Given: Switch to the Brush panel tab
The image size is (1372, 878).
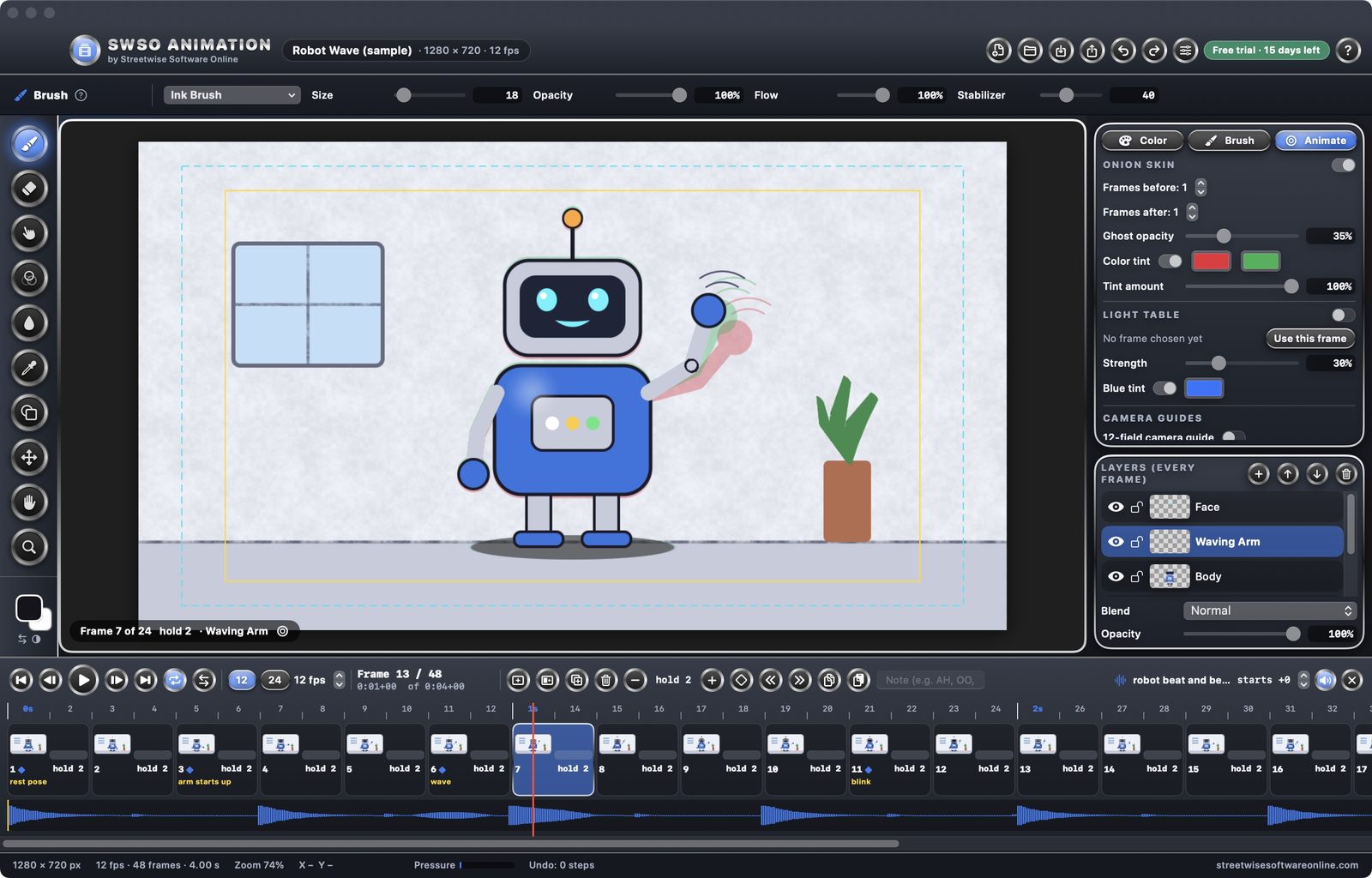Looking at the screenshot, I should 1230,141.
